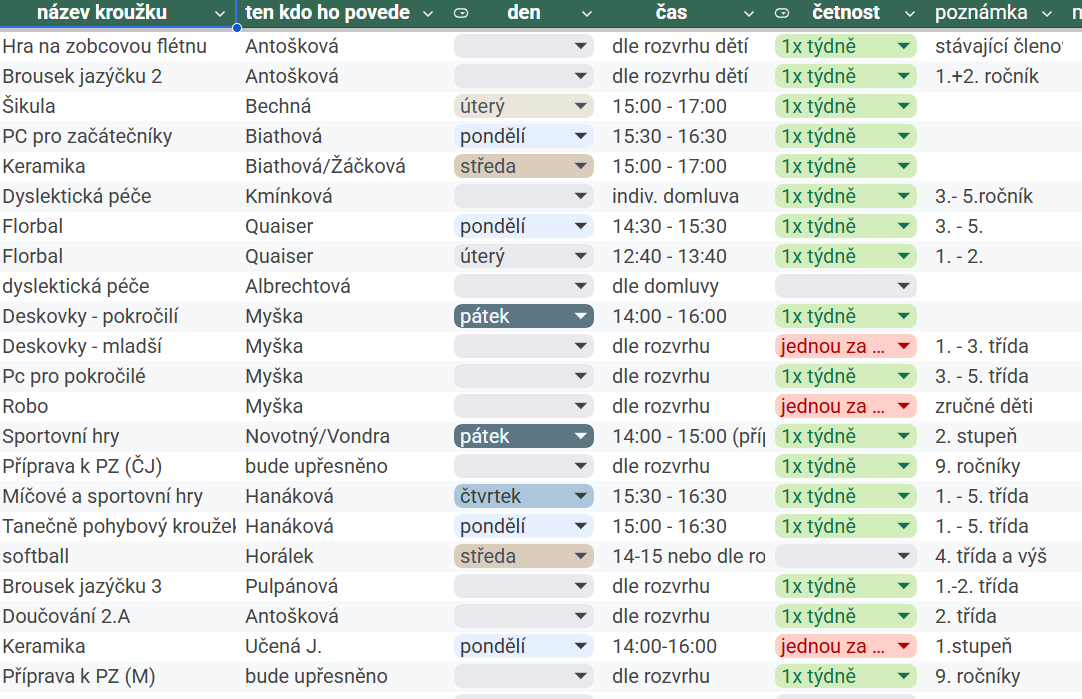Open red 'jednou za ...' chip in Robo row
The height and width of the screenshot is (699, 1082).
point(845,406)
